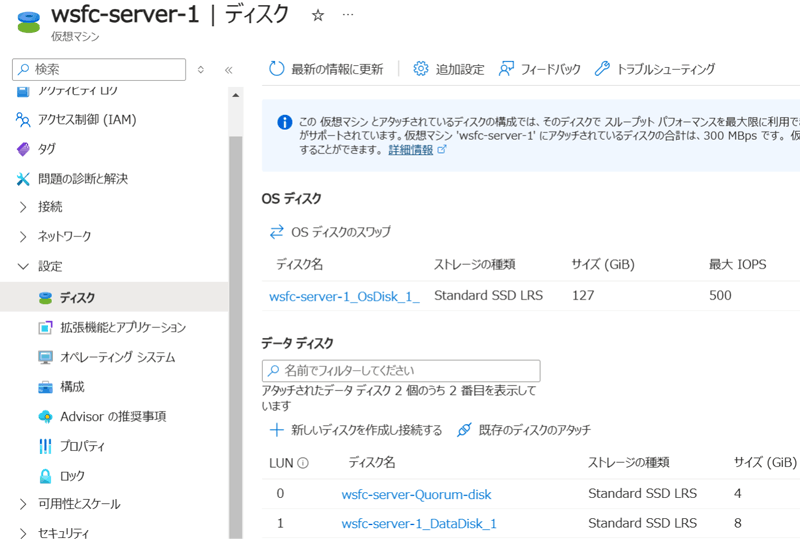The image size is (800, 539).
Task: Open wsfc-server-1_OsDisk_1_ disk link
Action: coord(344,296)
